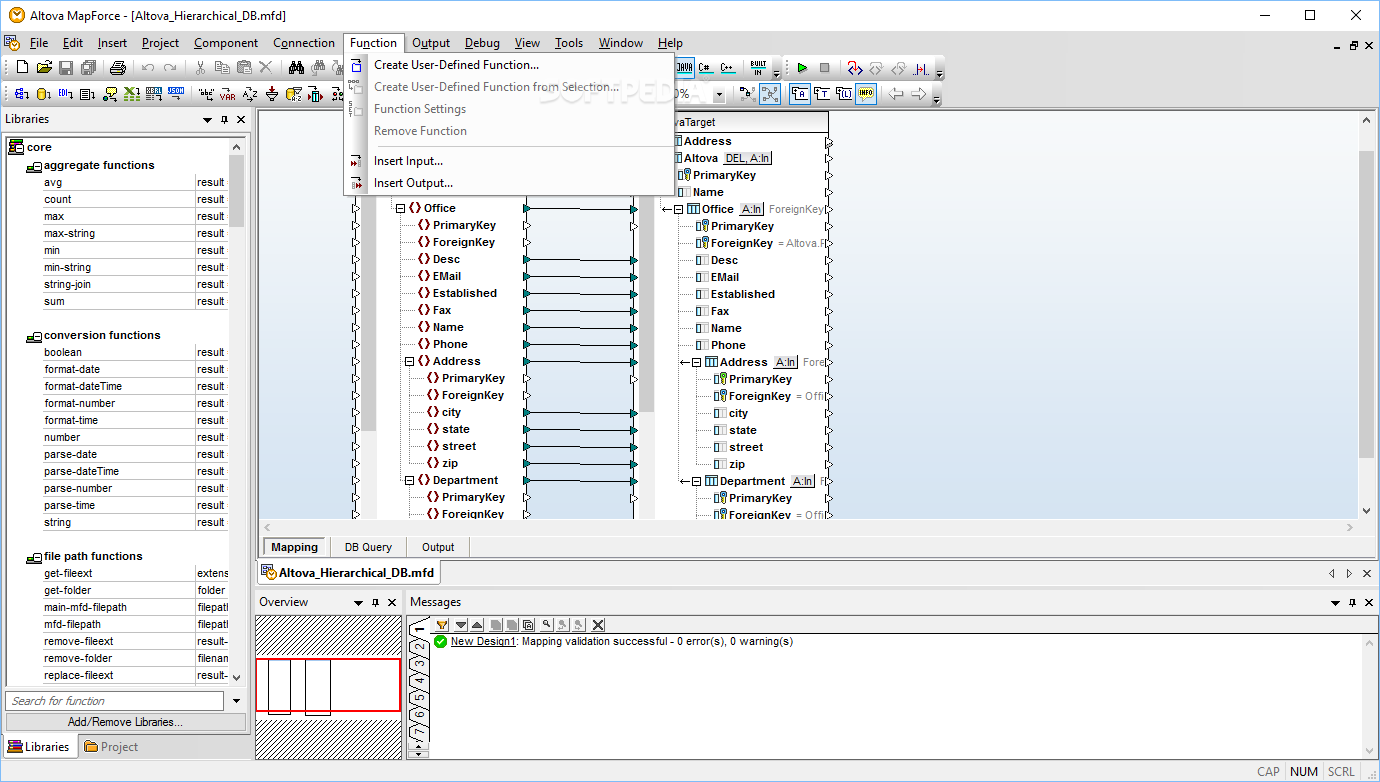
Task: Collapse Office table in target
Action: [678, 209]
